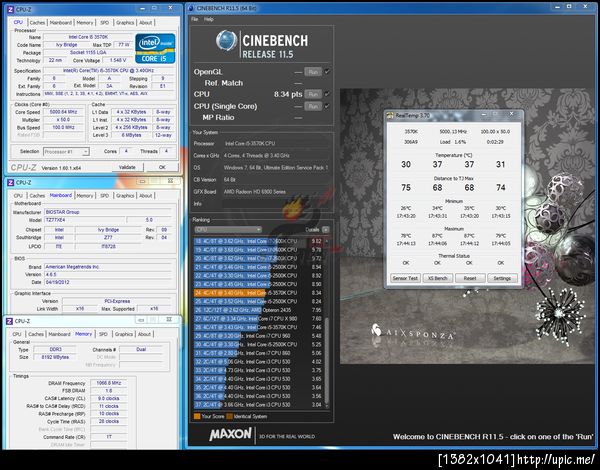This screenshot has width=600, height=470.
Task: Select ranking row 26 AMD Opteron 2435
Action: tap(258, 310)
